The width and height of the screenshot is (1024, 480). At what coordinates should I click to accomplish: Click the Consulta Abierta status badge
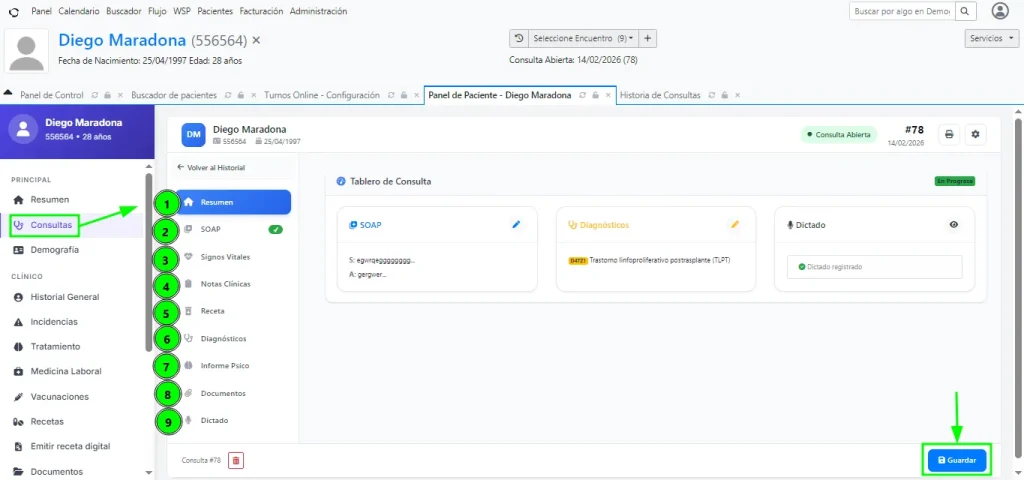point(839,135)
